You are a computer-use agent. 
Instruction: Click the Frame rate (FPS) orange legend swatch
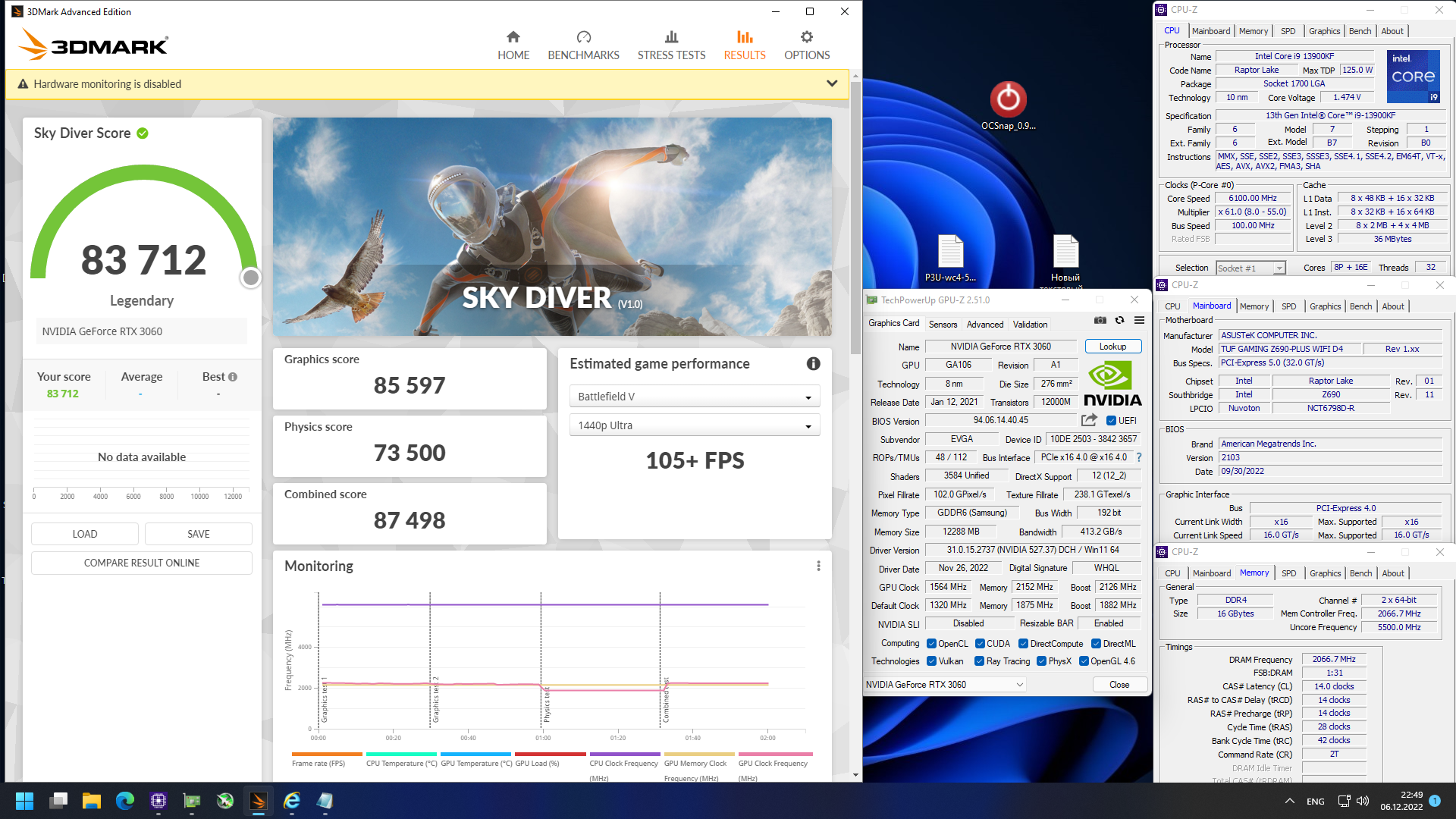(326, 755)
